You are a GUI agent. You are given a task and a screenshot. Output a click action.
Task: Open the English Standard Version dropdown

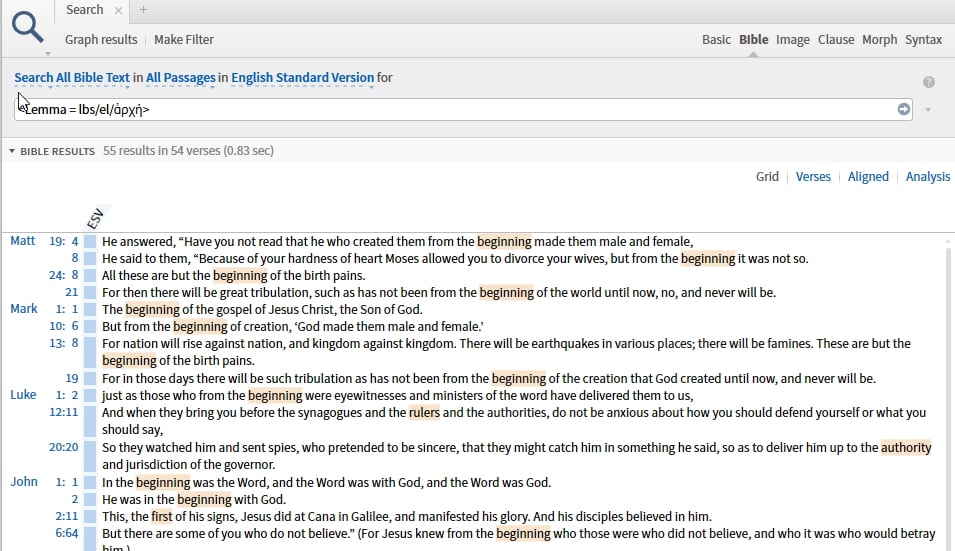click(302, 78)
